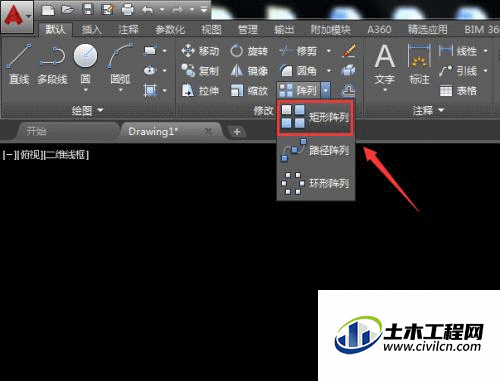Select the Stretch (拉伸) tool

point(200,90)
